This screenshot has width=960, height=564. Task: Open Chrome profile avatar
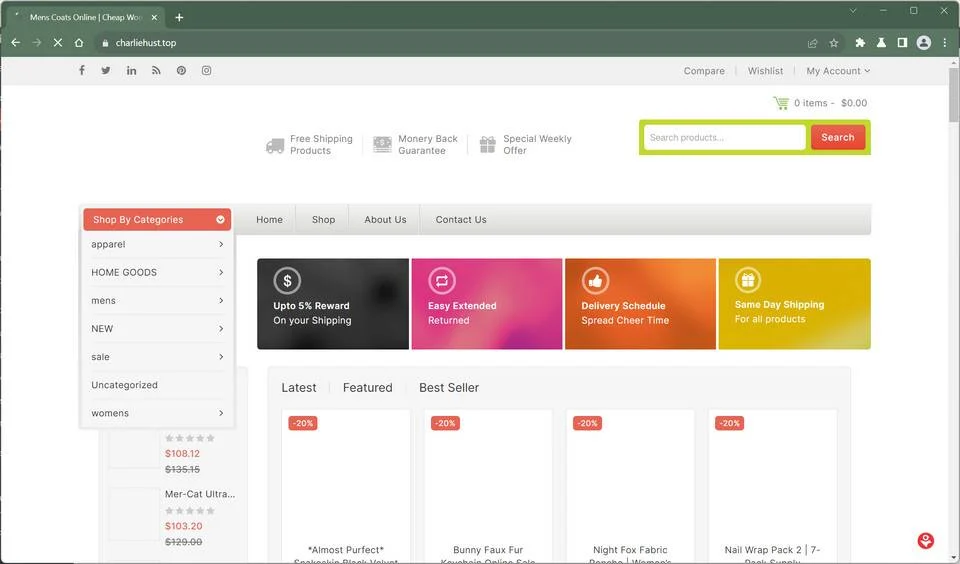pyautogui.click(x=924, y=43)
